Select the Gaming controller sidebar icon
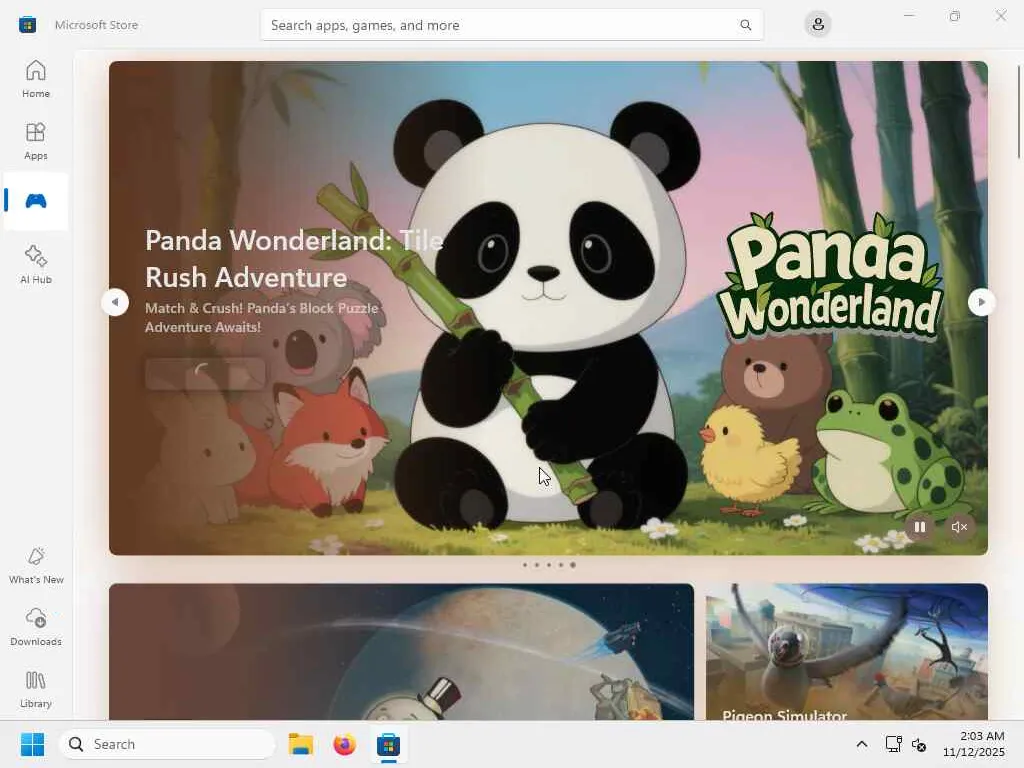The height and width of the screenshot is (768, 1024). 36,201
